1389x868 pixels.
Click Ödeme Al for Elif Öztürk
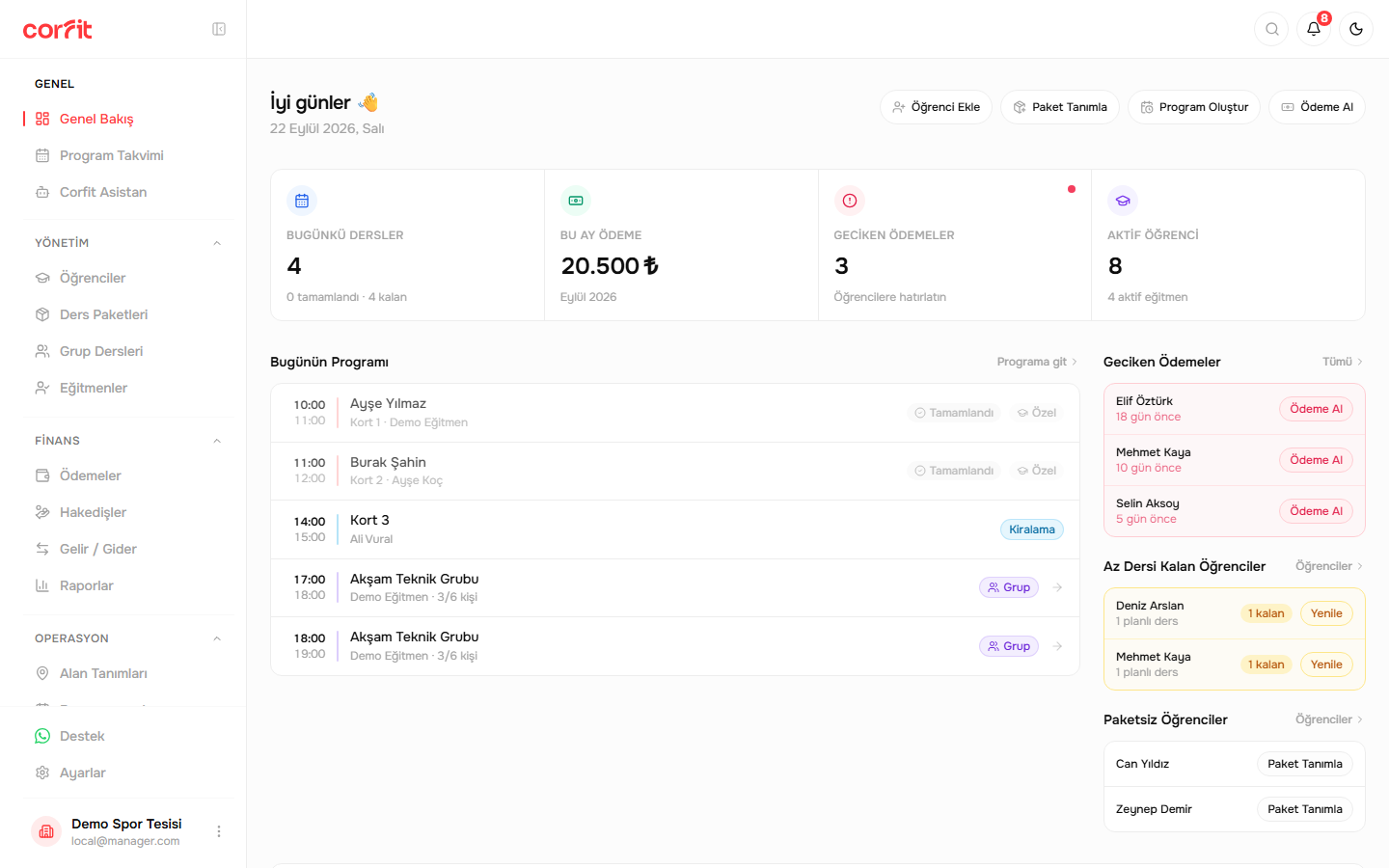click(x=1316, y=409)
